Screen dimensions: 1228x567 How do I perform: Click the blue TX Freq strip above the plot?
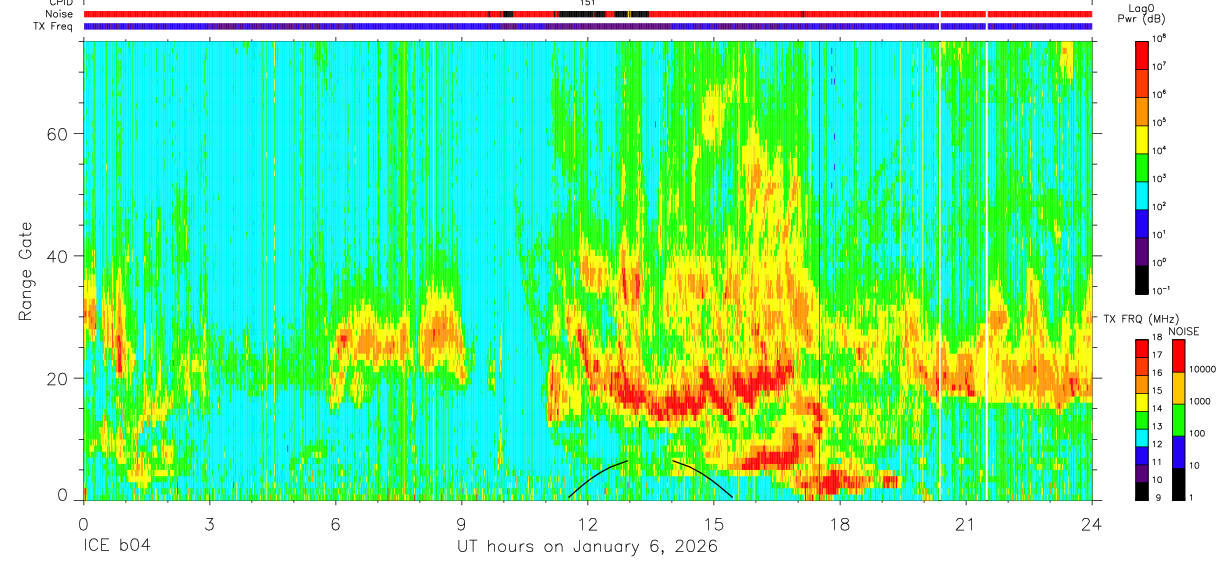pos(588,26)
